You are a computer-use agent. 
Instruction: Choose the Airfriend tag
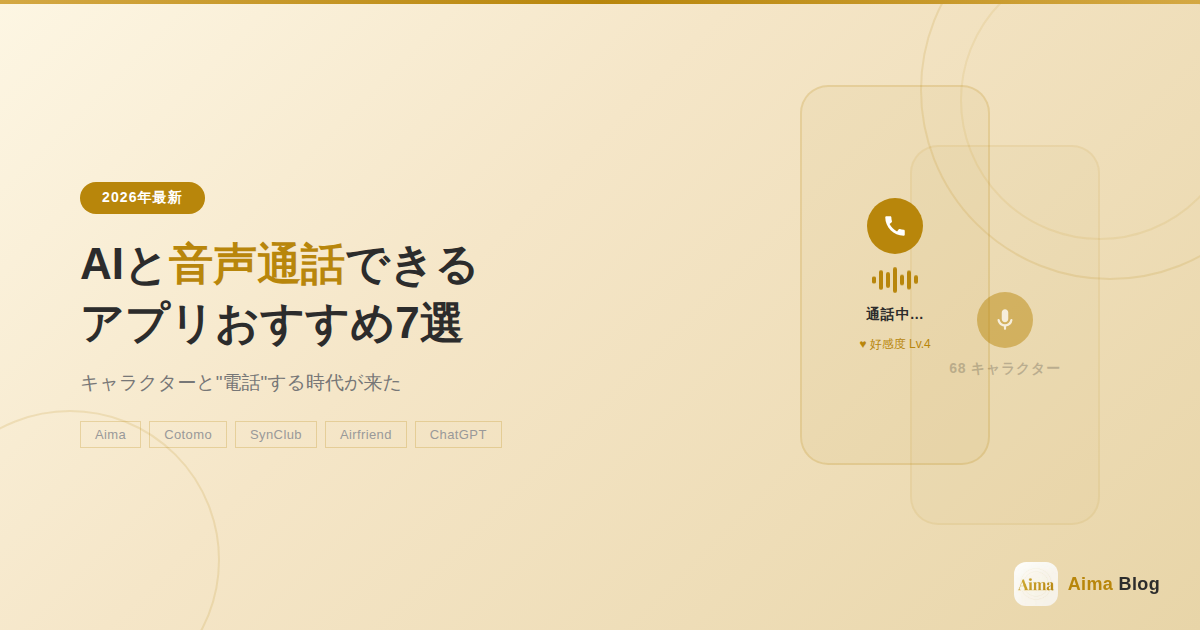(x=366, y=434)
